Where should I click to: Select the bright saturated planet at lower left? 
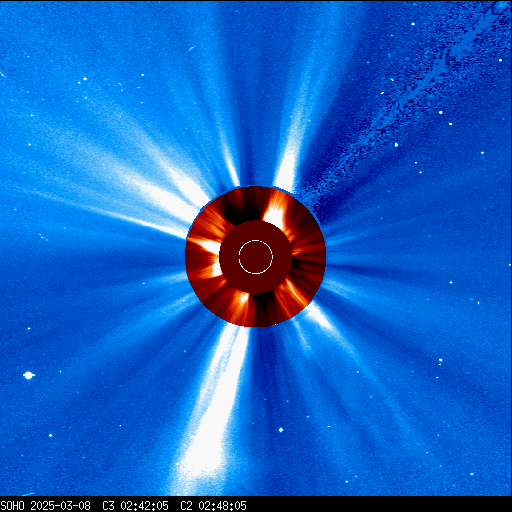coord(29,375)
